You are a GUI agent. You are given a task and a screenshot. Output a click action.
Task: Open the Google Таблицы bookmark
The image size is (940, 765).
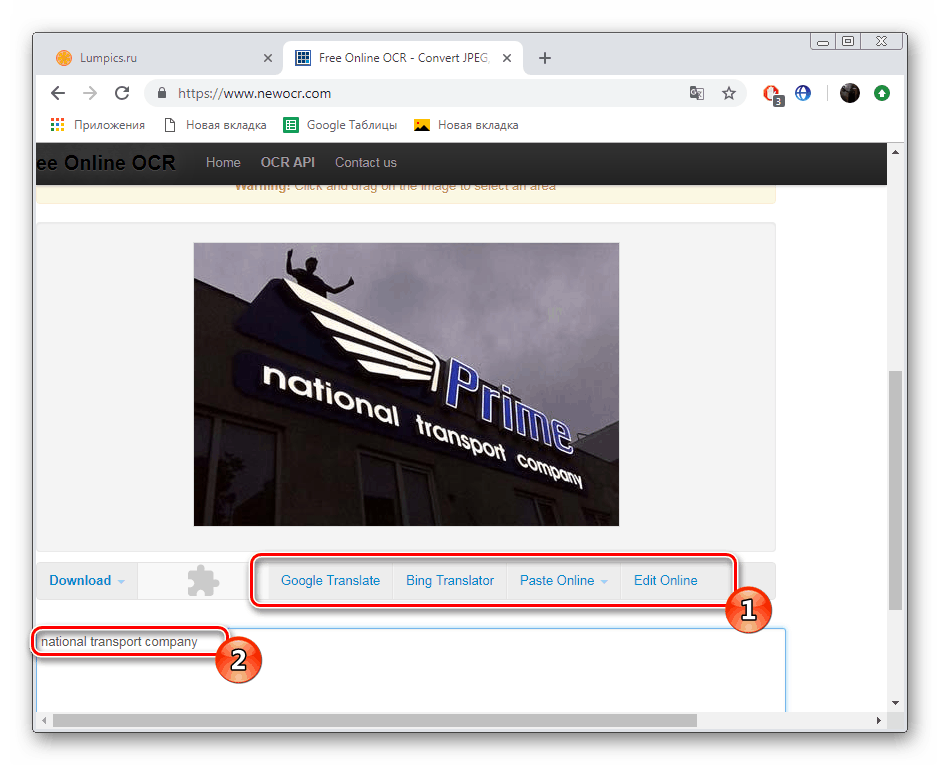[340, 125]
